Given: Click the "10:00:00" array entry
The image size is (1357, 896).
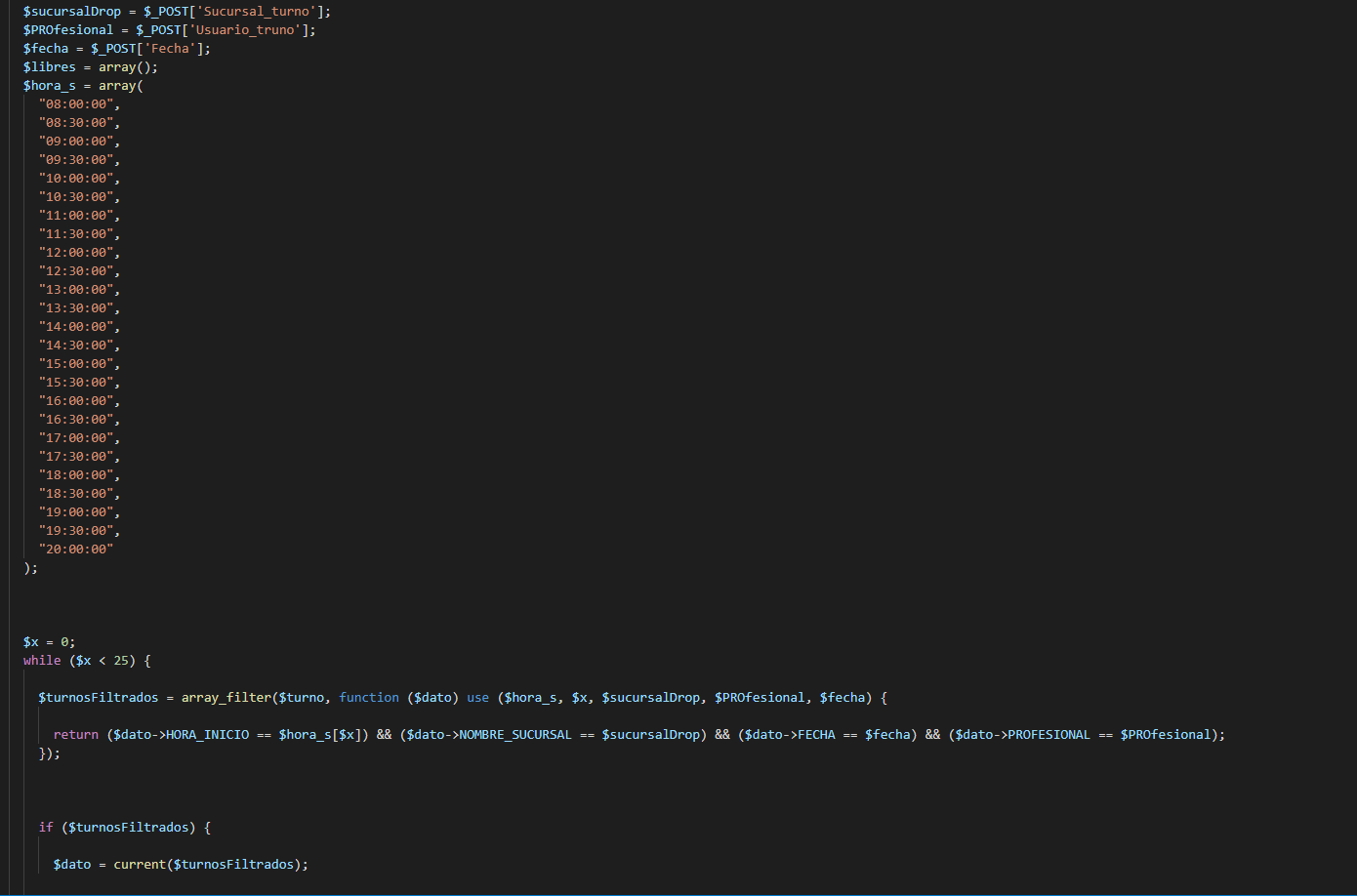Looking at the screenshot, I should click(x=76, y=179).
